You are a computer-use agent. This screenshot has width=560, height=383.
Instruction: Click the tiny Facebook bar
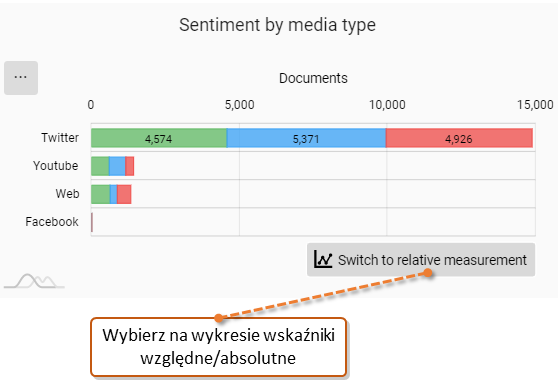point(92,222)
